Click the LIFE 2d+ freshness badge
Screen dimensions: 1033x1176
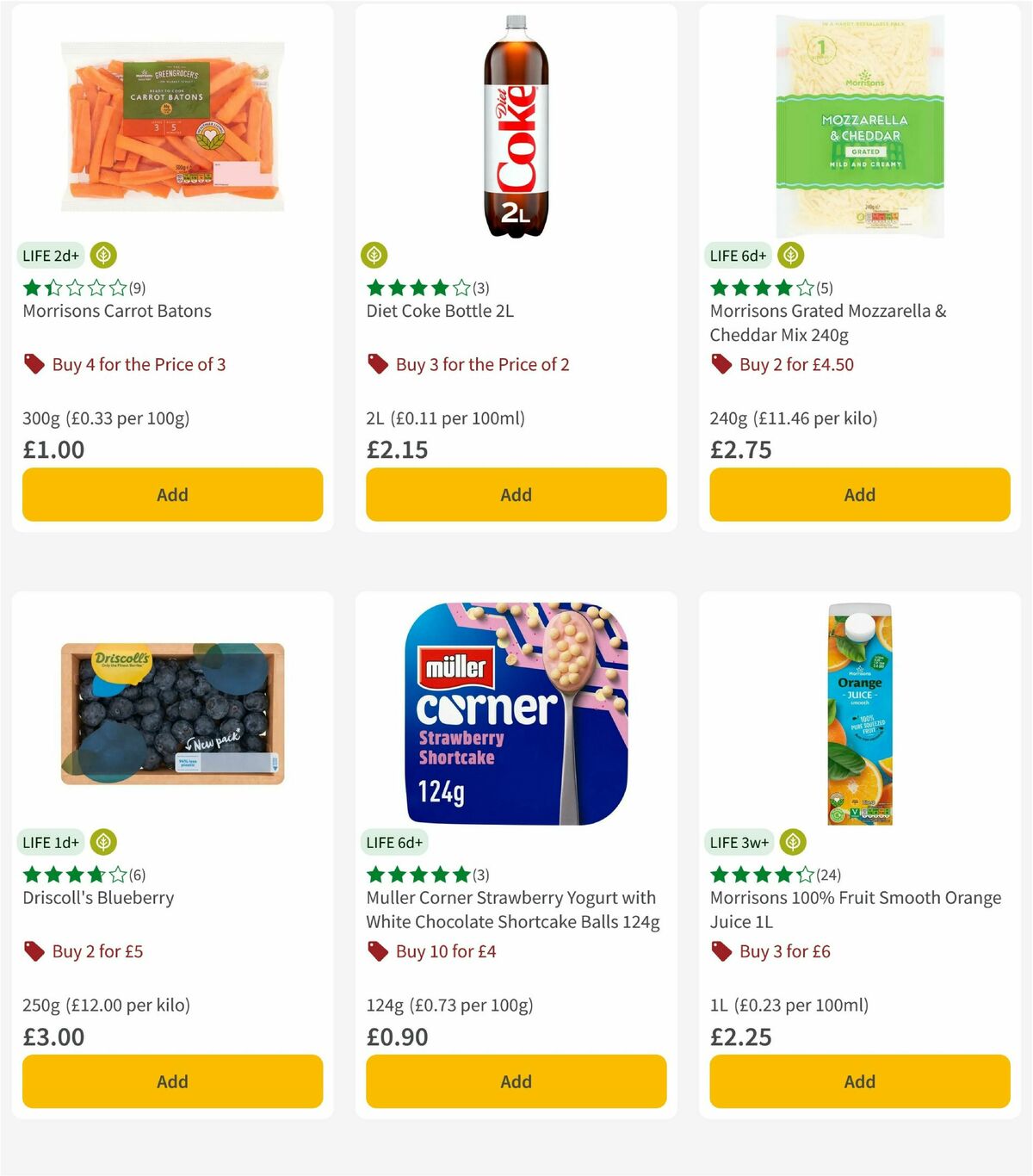coord(52,255)
